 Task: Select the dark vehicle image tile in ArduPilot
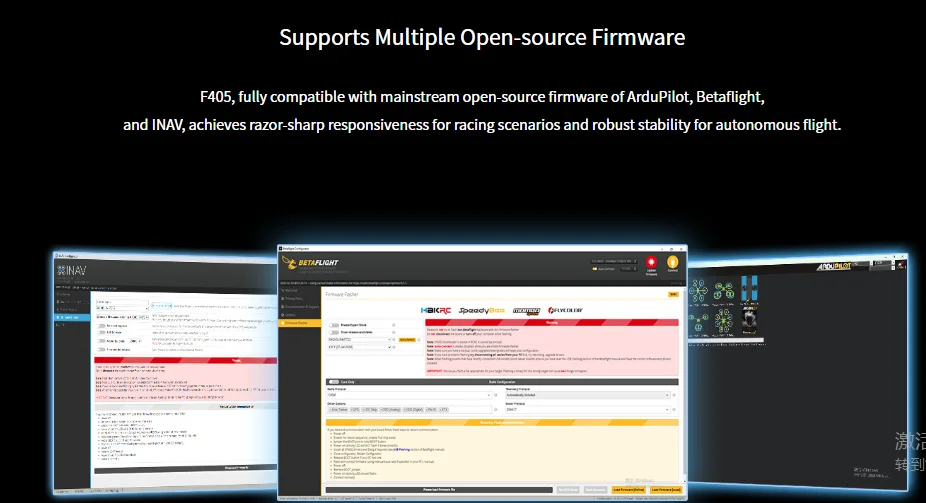(x=749, y=321)
